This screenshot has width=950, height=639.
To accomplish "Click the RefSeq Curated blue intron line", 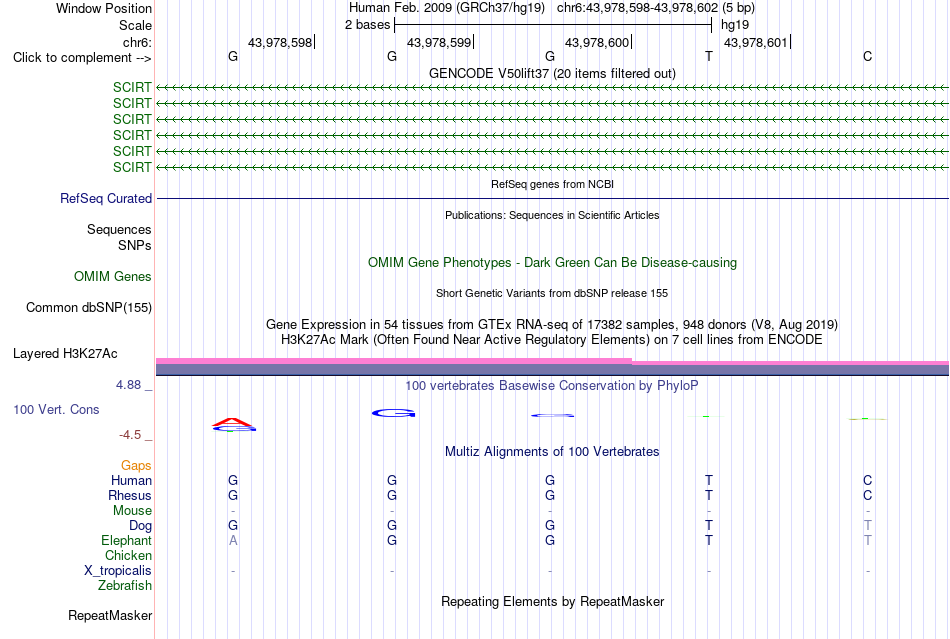I will [552, 199].
